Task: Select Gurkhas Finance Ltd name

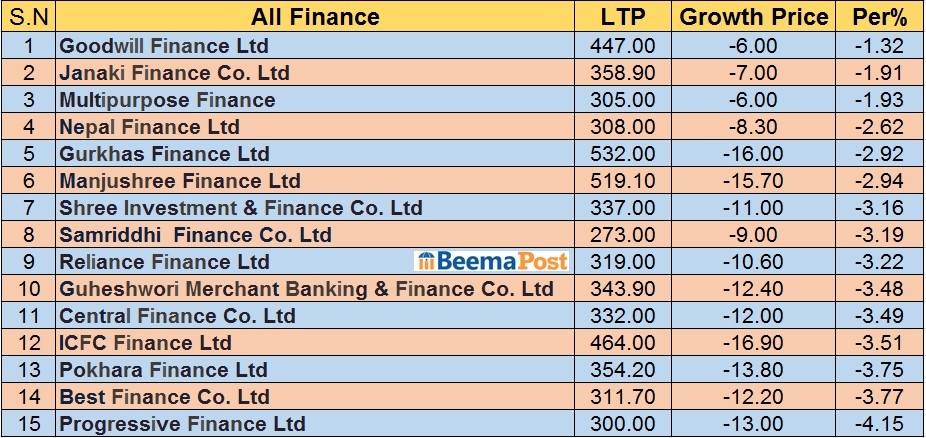Action: click(x=164, y=154)
